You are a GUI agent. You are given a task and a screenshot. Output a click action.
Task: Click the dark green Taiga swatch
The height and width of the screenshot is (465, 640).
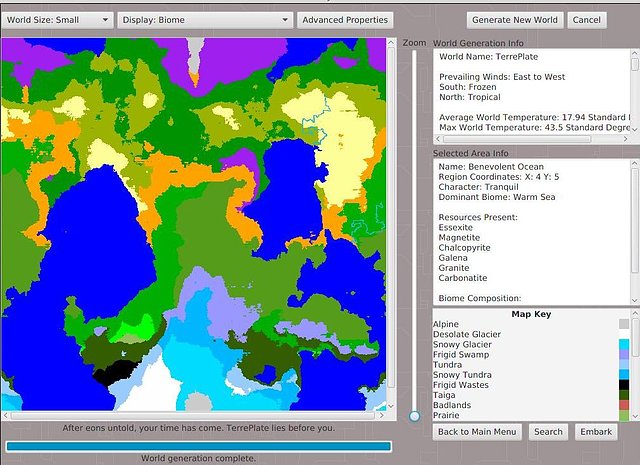[624, 395]
